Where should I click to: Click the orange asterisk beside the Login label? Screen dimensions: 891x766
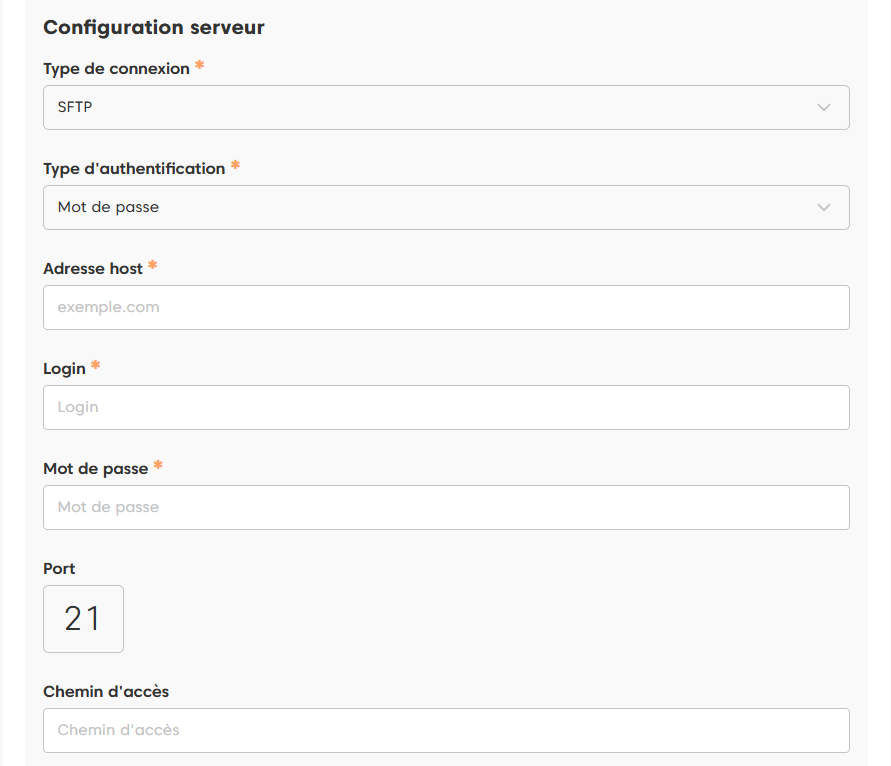point(96,366)
